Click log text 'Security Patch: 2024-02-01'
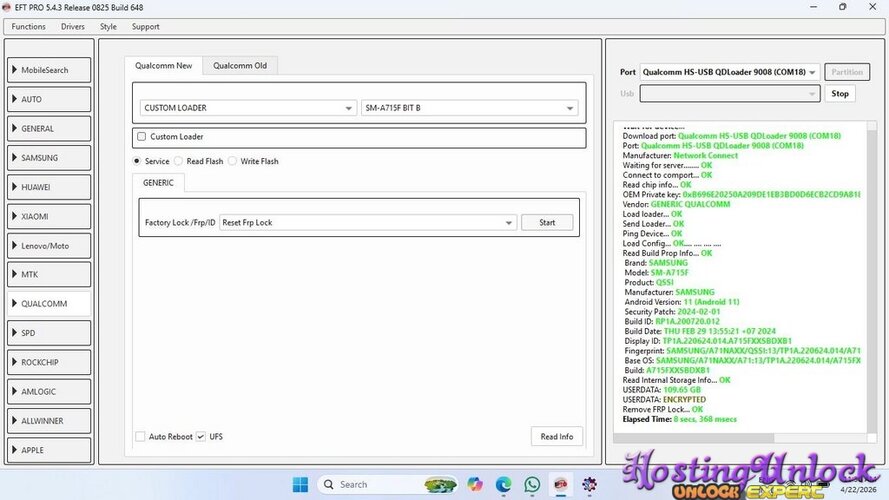Screen dimensions: 889x500 pos(672,312)
